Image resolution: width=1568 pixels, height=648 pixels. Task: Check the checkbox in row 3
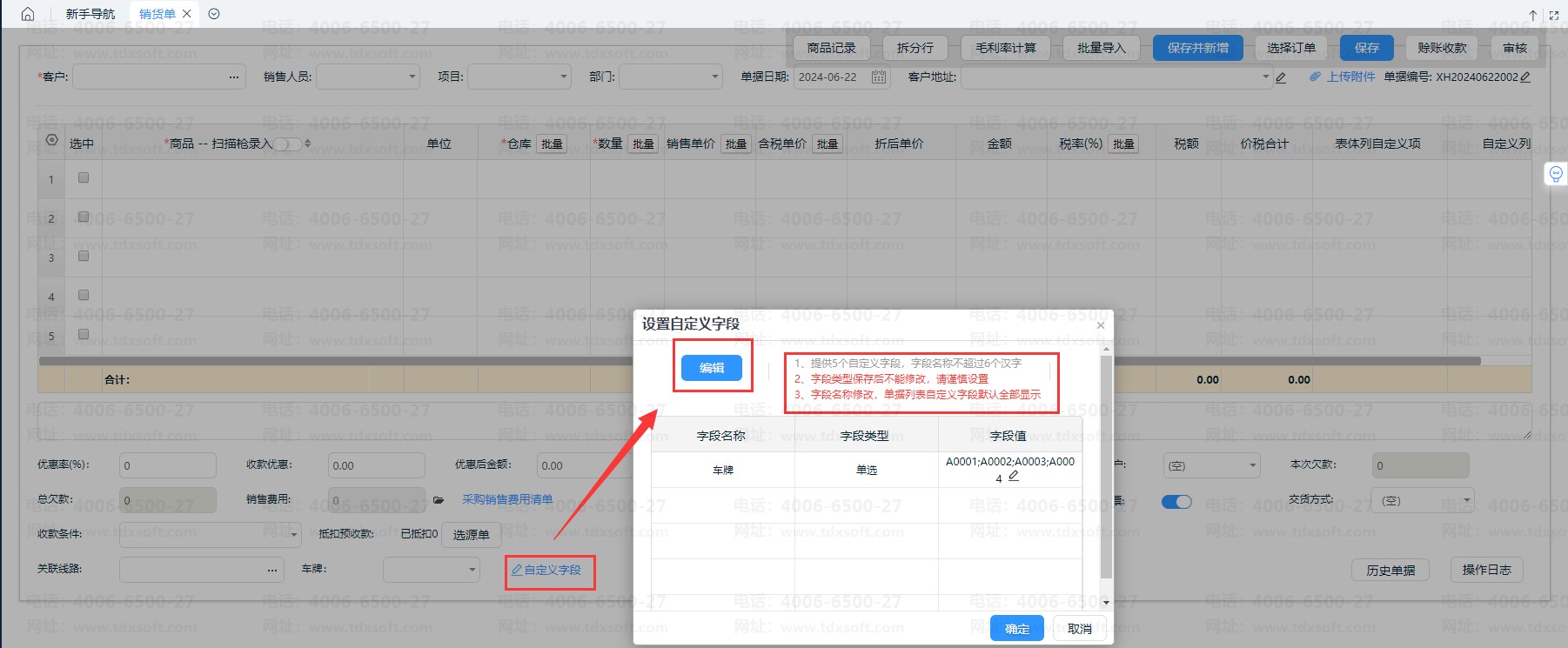84,256
